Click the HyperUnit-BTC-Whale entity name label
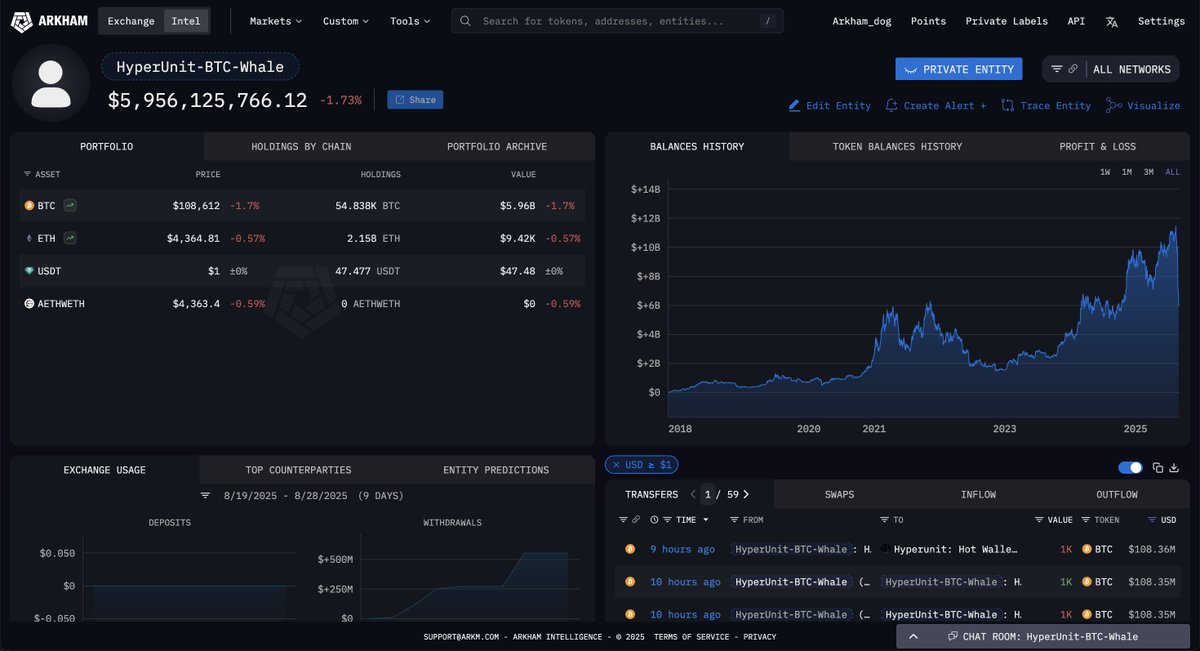Screen dimensions: 1200x651 click(200, 67)
